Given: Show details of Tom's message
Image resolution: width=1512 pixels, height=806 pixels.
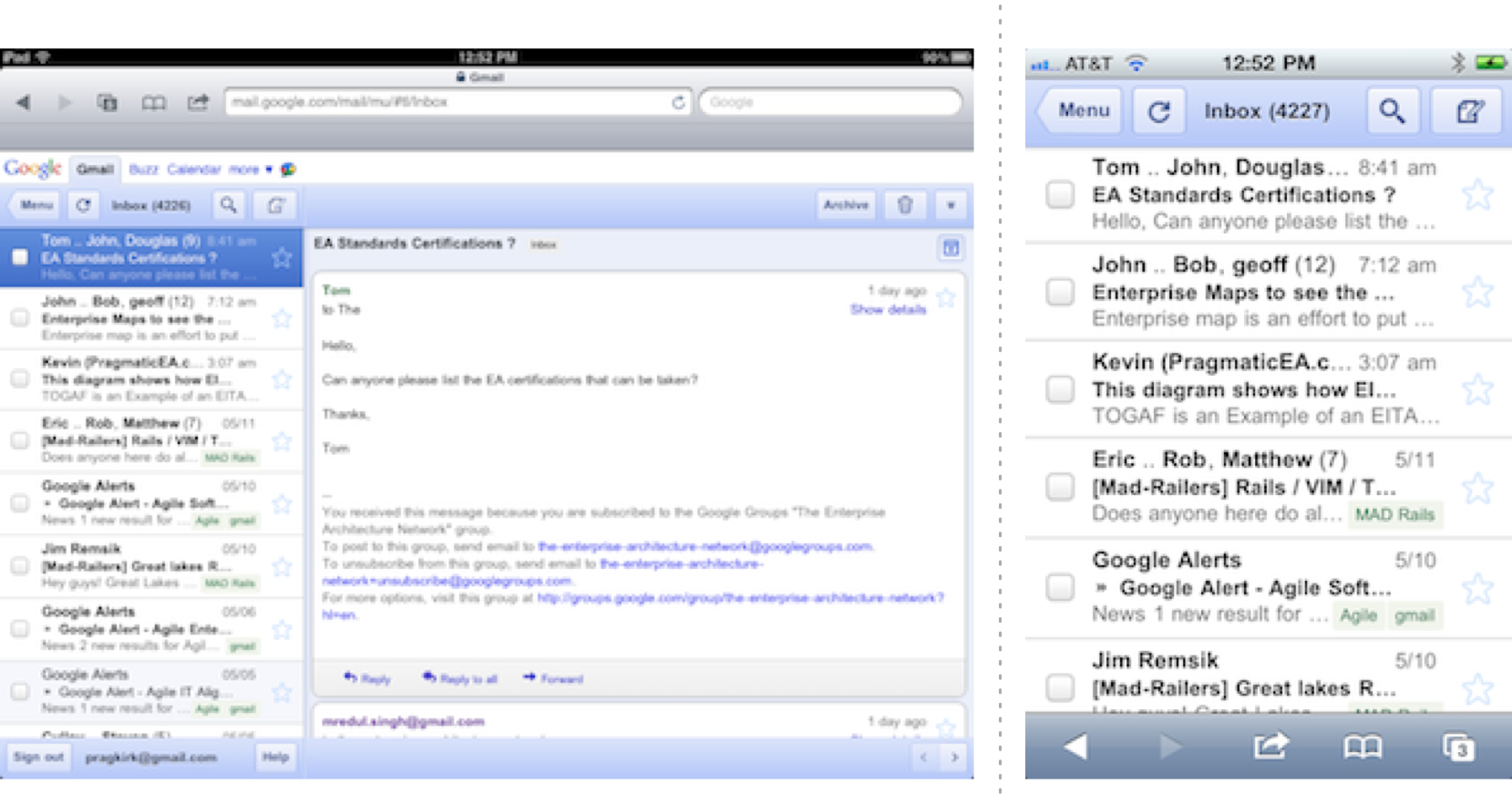Looking at the screenshot, I should 888,310.
